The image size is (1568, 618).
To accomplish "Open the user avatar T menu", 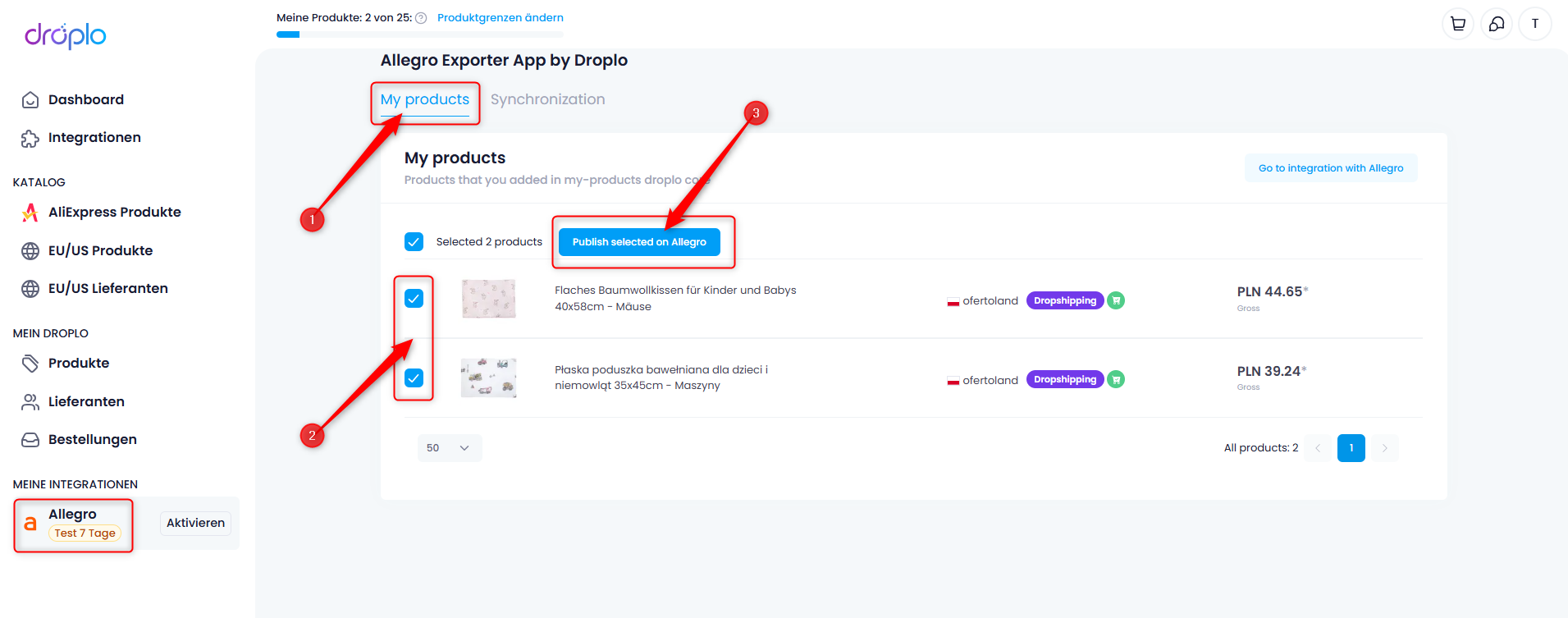I will pyautogui.click(x=1535, y=24).
